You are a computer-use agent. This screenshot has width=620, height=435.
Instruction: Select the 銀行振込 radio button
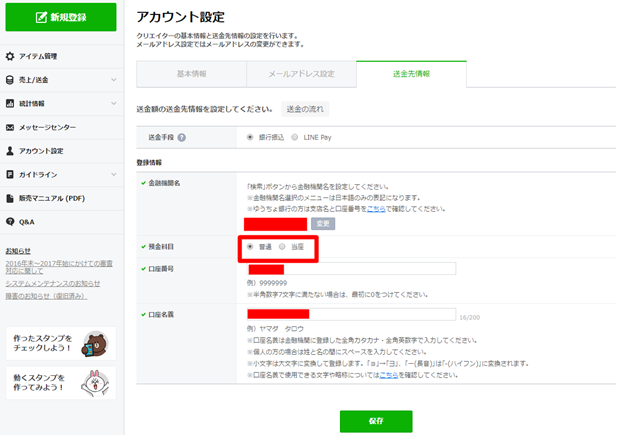(250, 137)
